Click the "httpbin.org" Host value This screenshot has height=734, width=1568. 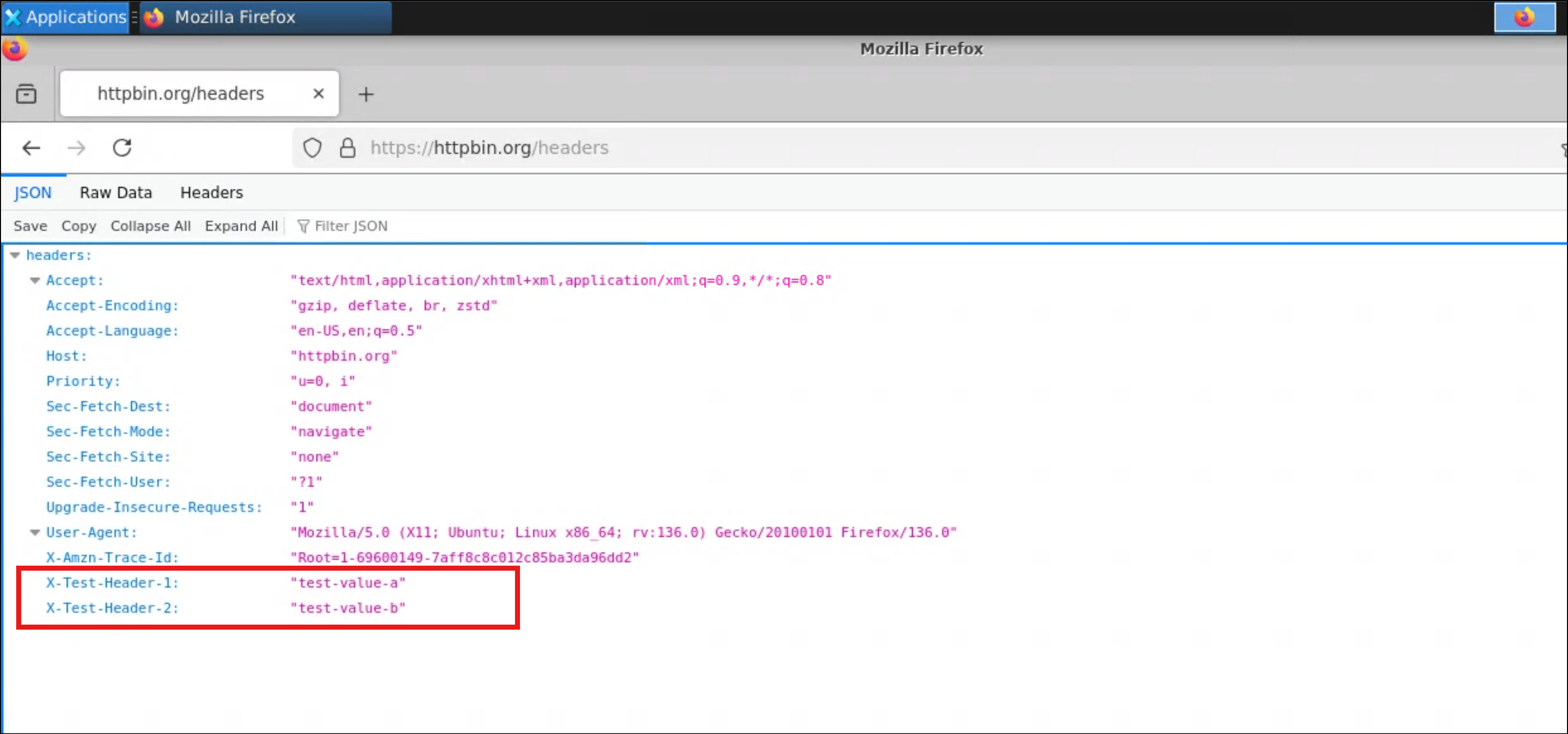(344, 356)
